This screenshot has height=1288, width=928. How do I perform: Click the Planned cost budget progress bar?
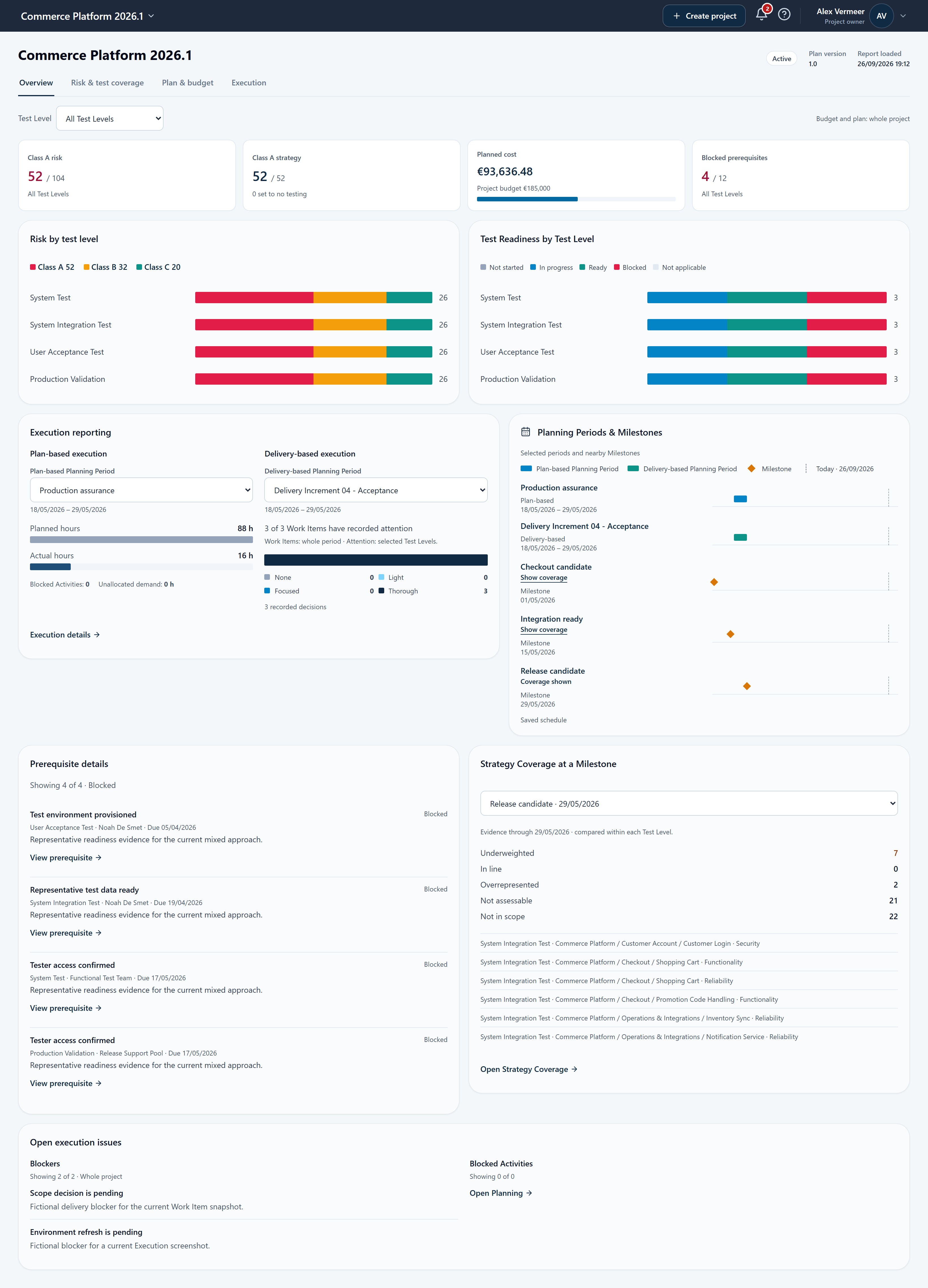[576, 199]
